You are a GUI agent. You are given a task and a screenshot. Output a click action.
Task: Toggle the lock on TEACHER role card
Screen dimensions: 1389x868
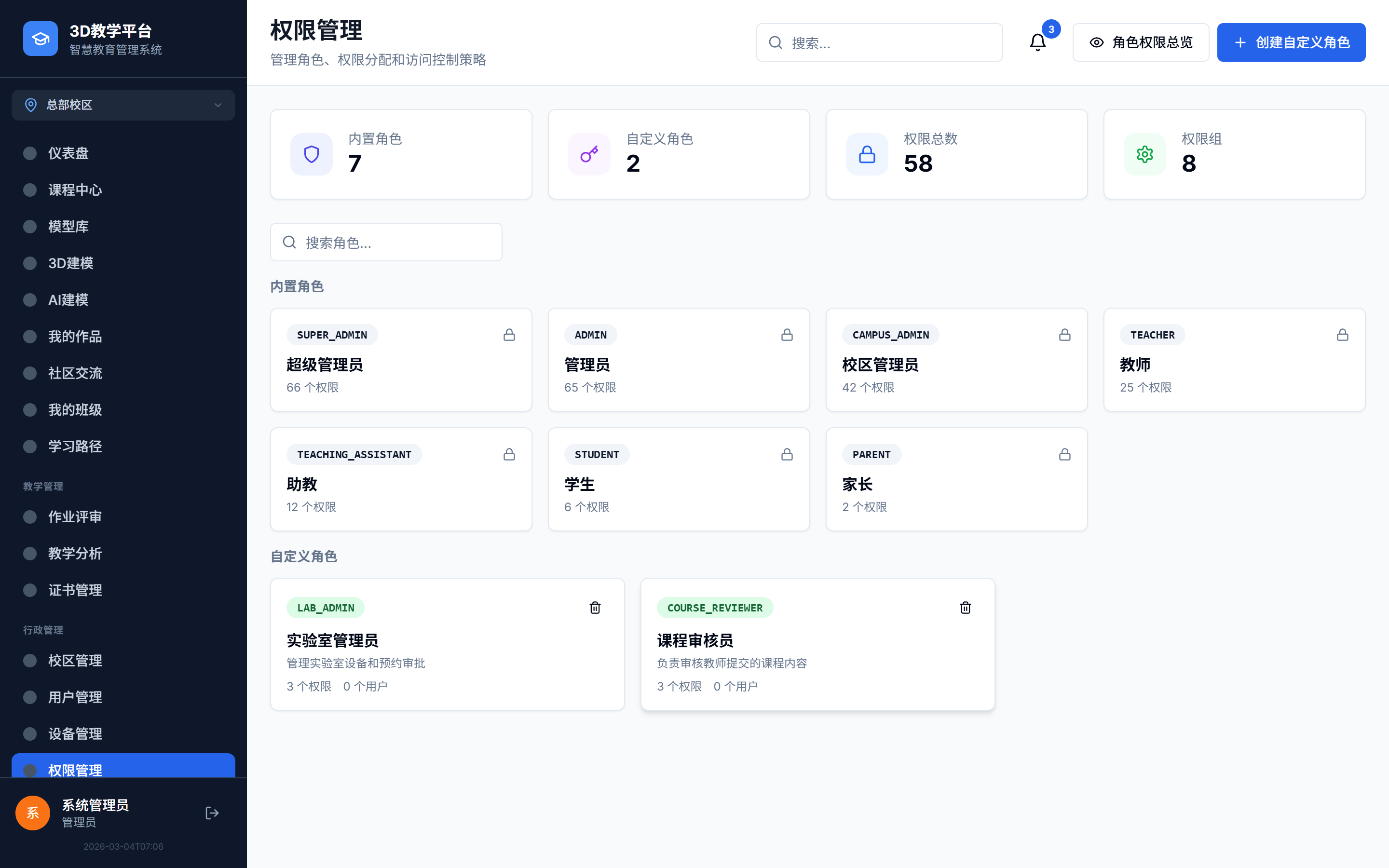click(1343, 335)
